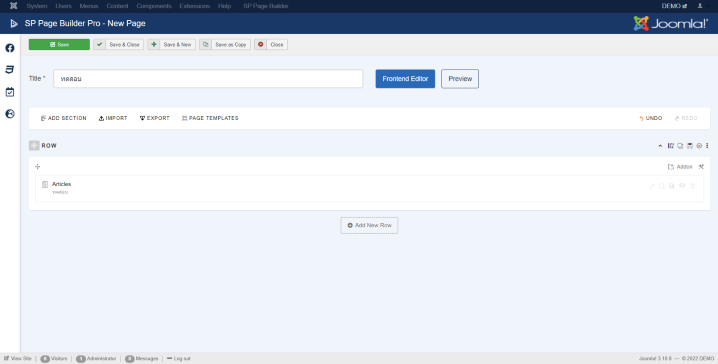
Task: Click Import in builder toolbar
Action: pos(113,118)
